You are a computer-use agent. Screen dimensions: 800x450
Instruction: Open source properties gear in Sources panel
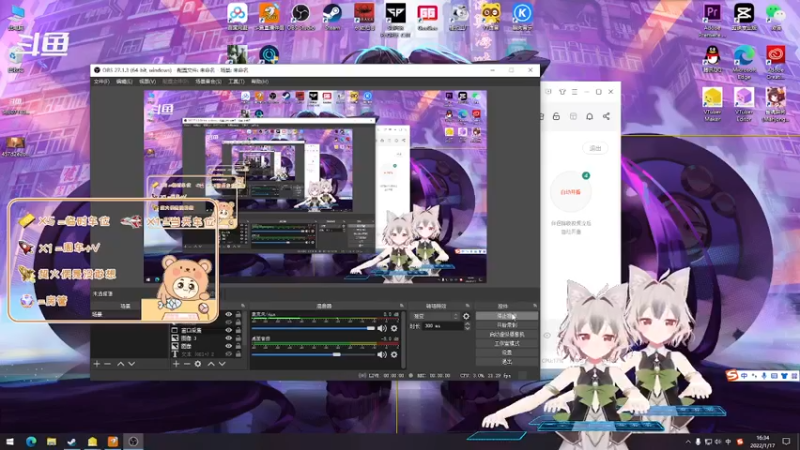[x=198, y=364]
